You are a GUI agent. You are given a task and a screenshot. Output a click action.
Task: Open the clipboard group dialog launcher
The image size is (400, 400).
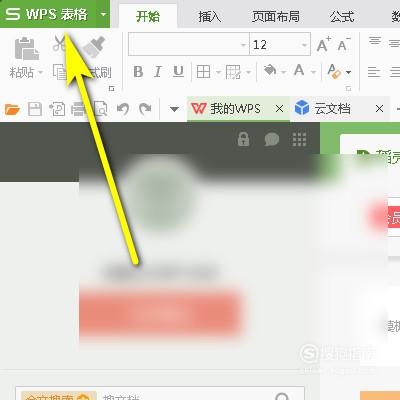[112, 88]
